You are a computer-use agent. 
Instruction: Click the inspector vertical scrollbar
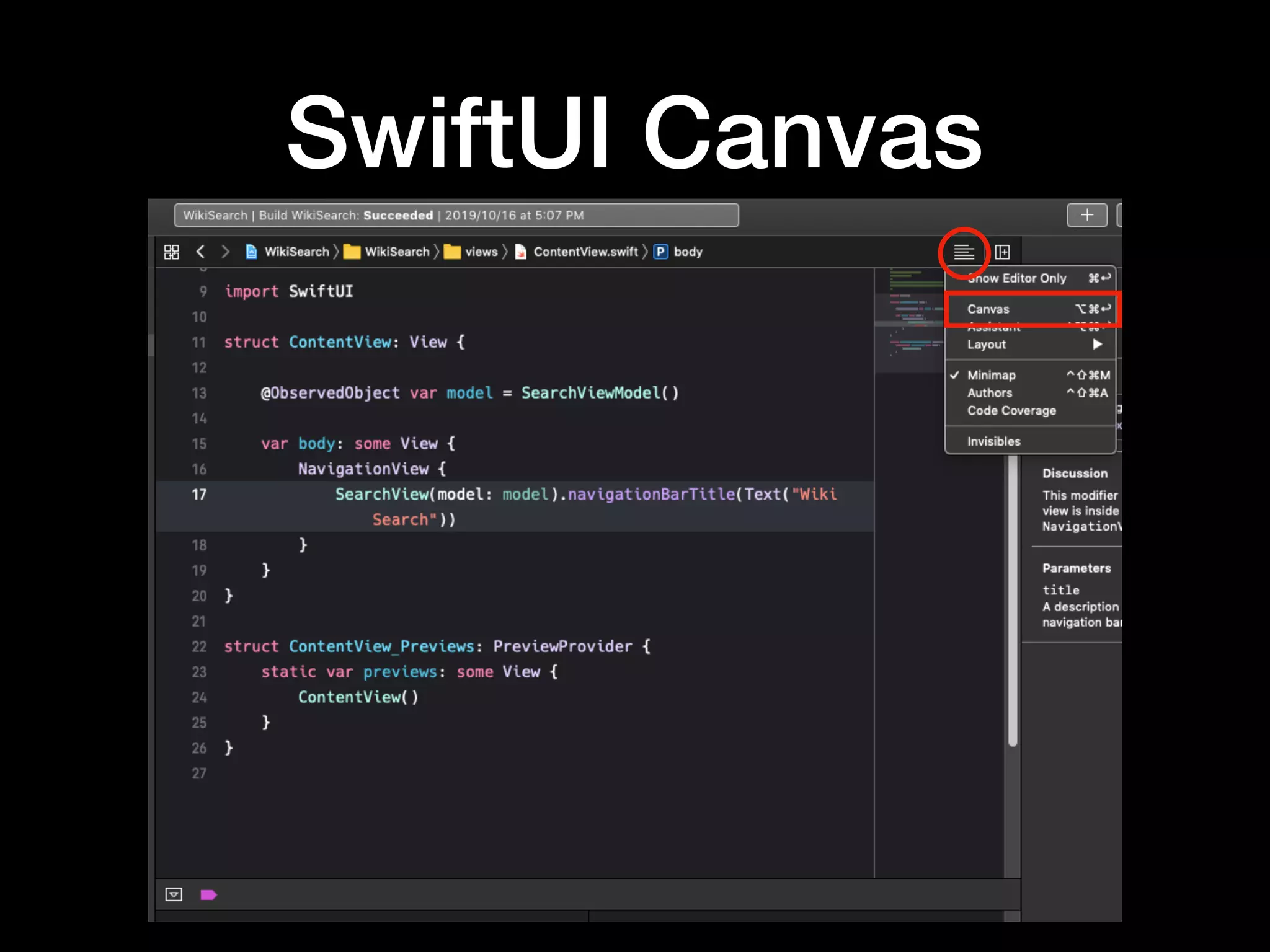click(1013, 601)
